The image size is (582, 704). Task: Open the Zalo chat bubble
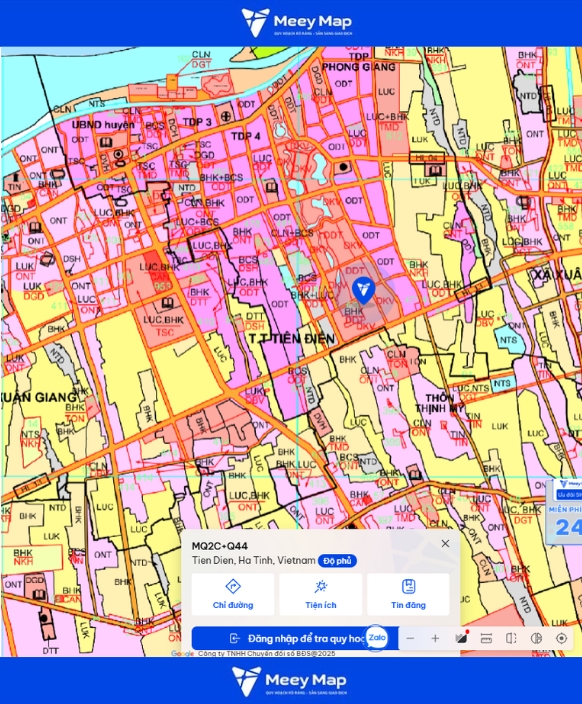click(x=377, y=638)
